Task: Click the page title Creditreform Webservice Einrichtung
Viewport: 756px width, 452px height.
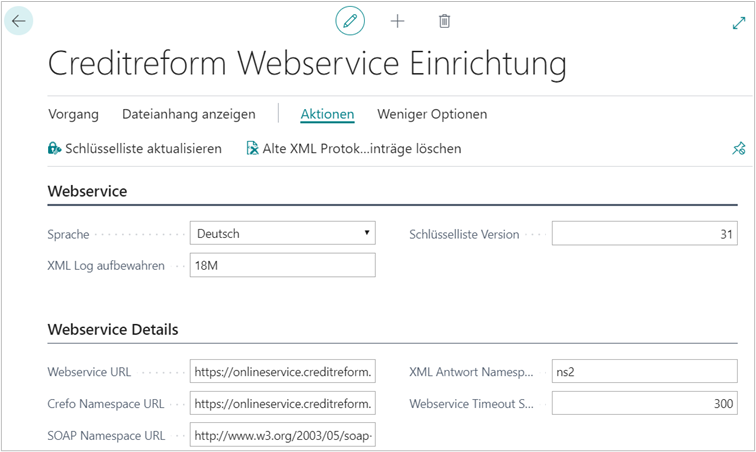Action: (x=307, y=64)
